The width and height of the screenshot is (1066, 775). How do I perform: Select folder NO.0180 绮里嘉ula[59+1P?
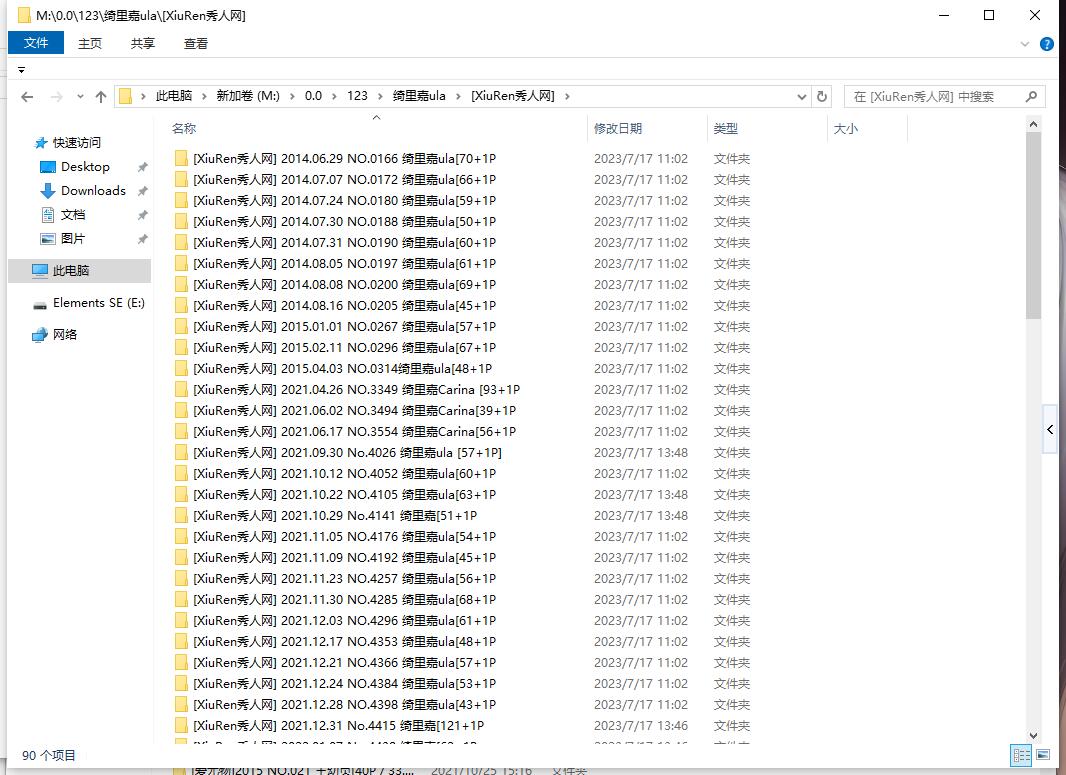tap(344, 201)
